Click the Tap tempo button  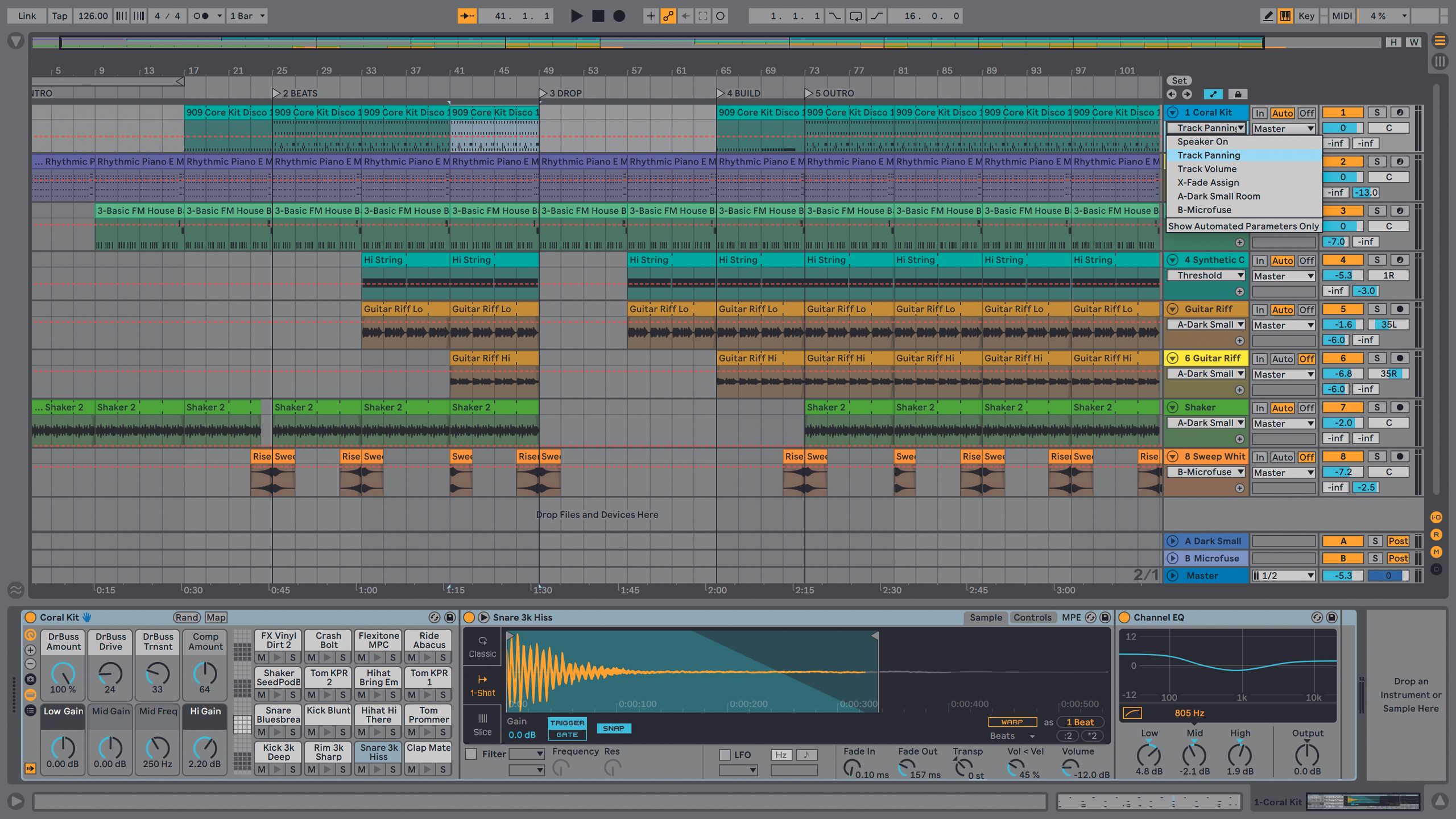tap(59, 16)
